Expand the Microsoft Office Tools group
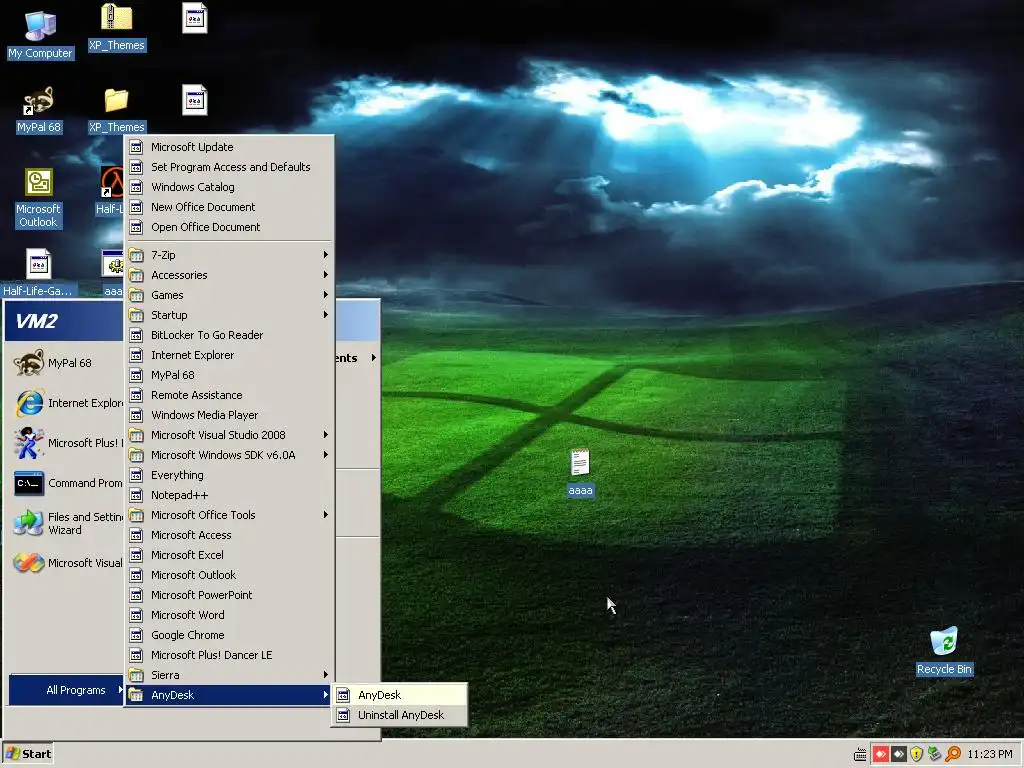 click(x=229, y=515)
